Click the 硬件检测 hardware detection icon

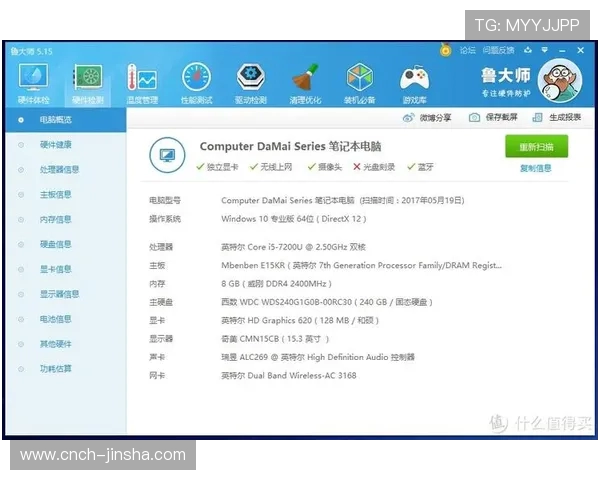(88, 80)
